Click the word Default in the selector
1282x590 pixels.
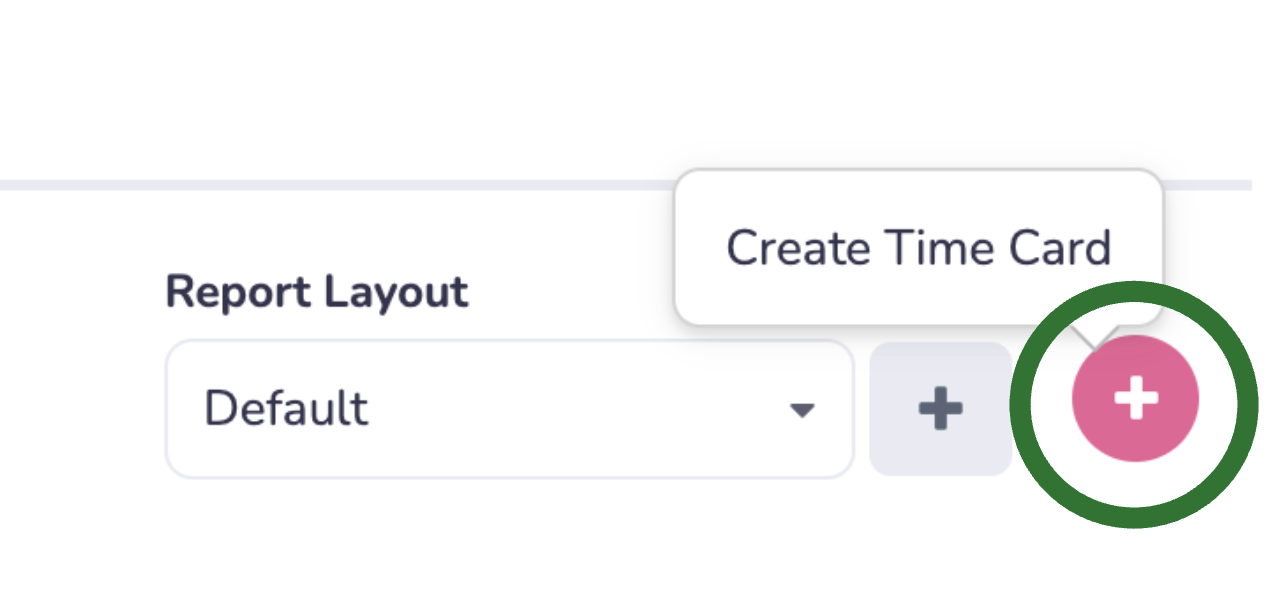click(x=286, y=409)
